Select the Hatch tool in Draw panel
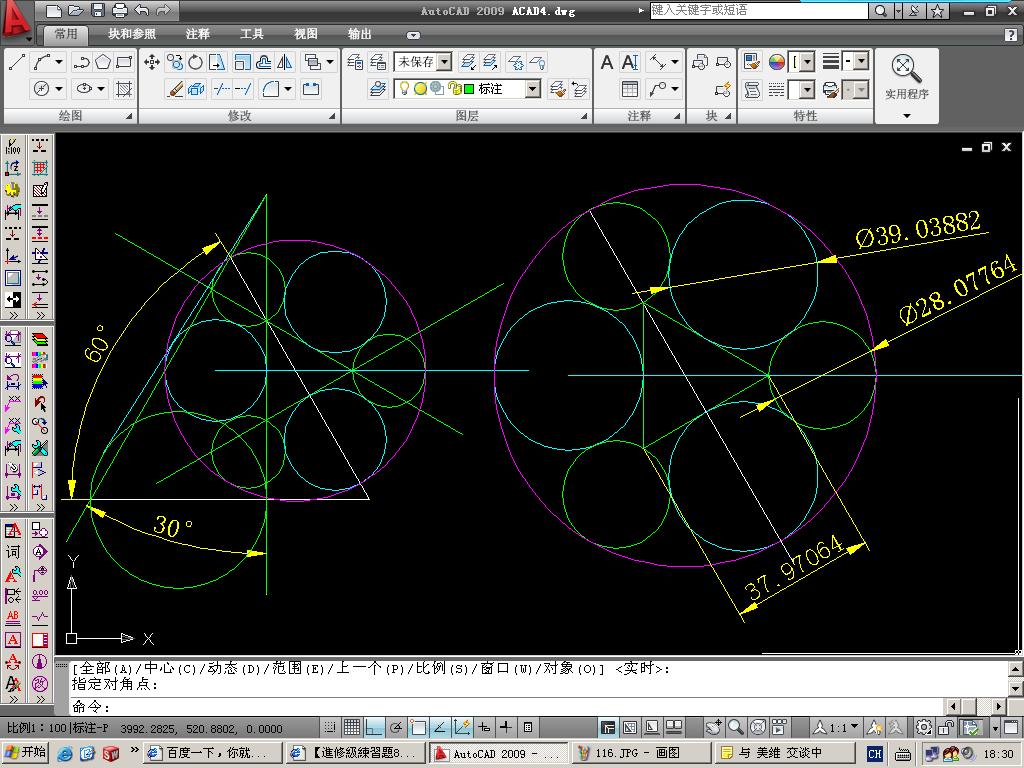The height and width of the screenshot is (768, 1024). [124, 88]
